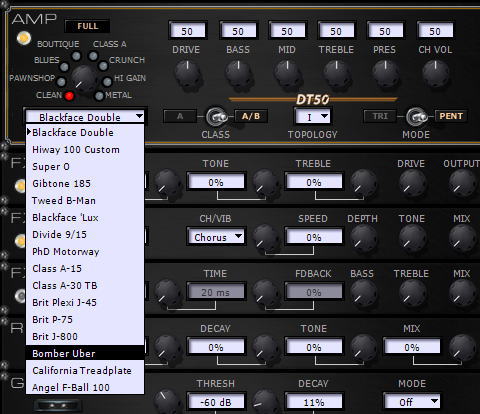Choose Blackface 'Lux from amp list
This screenshot has height=414, width=480.
[85, 218]
